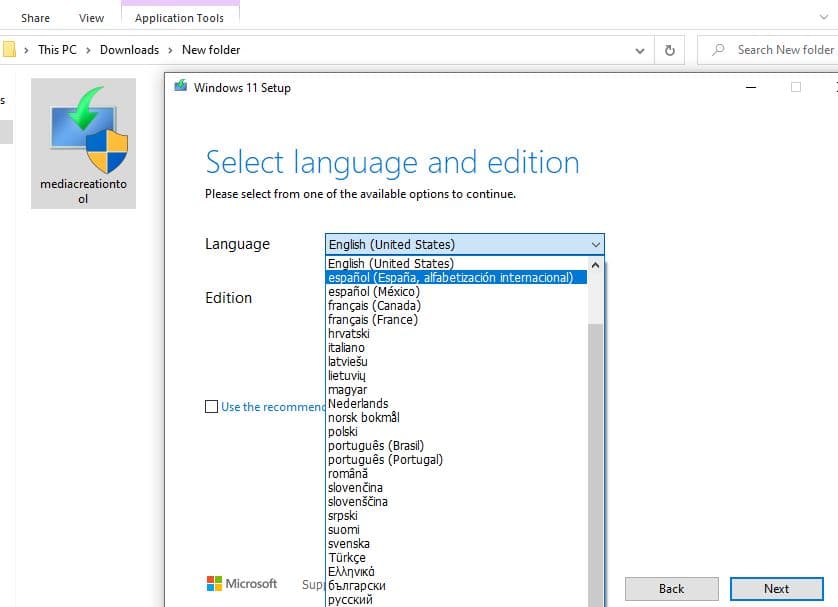Choose Ελληνικά language

coord(456,572)
